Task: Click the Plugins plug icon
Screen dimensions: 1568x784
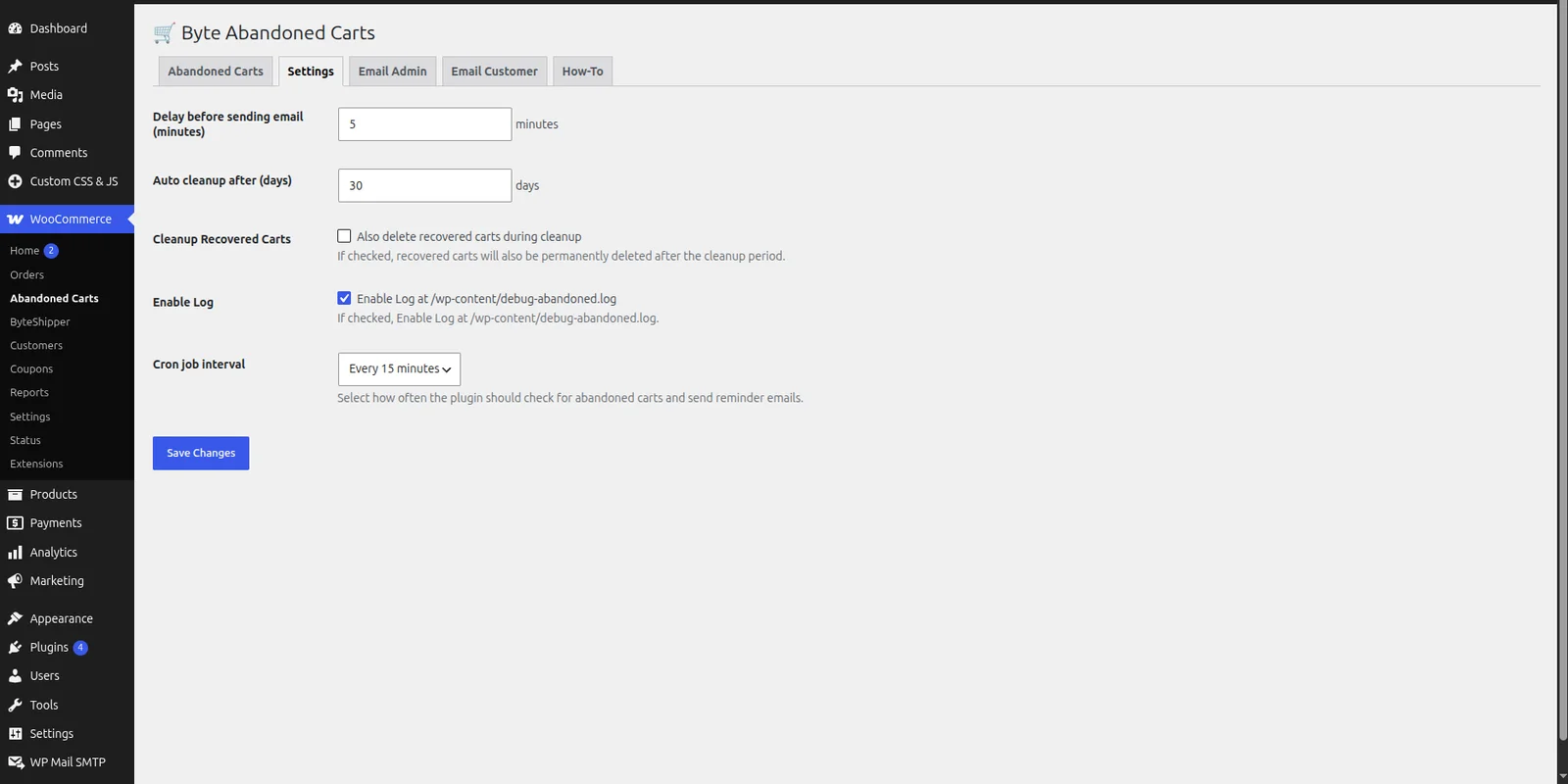Action: pos(15,648)
